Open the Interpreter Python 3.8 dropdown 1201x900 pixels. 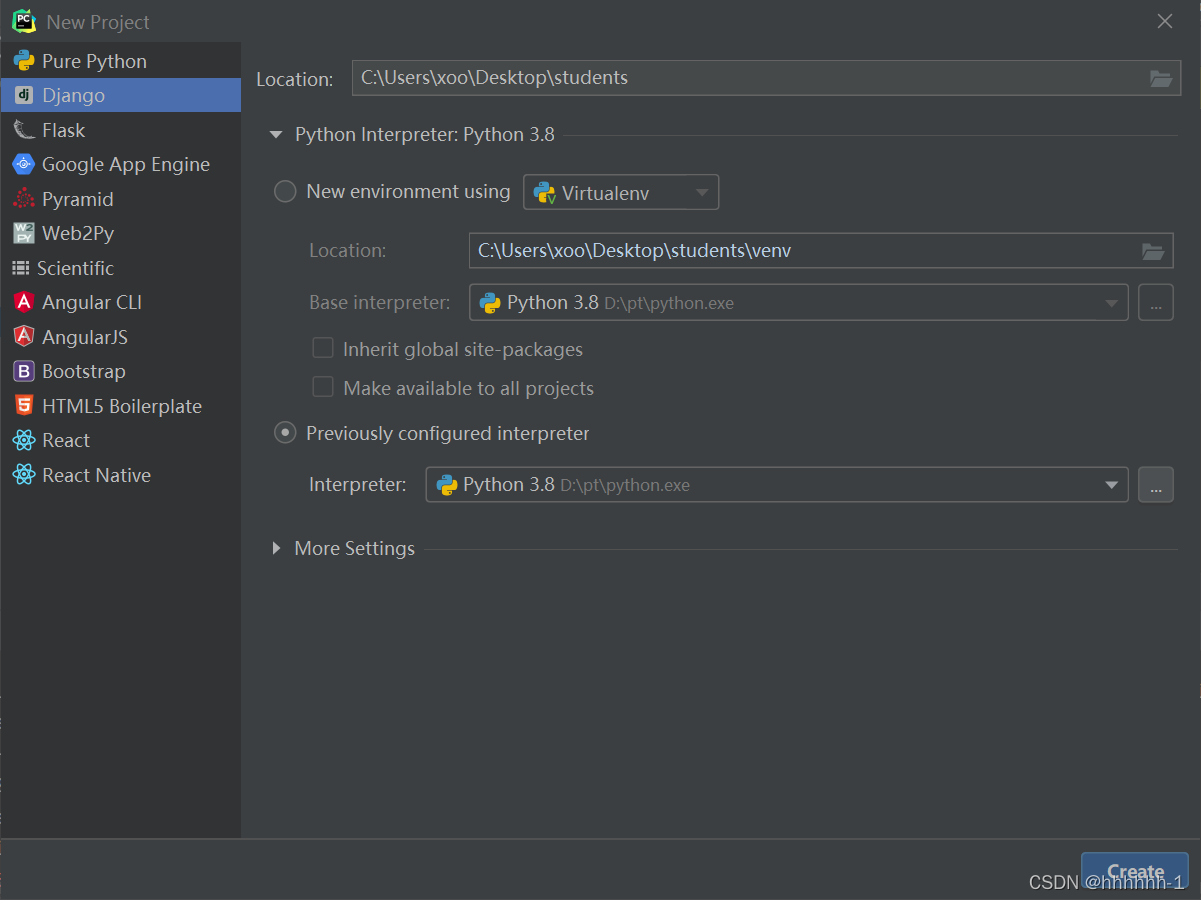(x=777, y=485)
